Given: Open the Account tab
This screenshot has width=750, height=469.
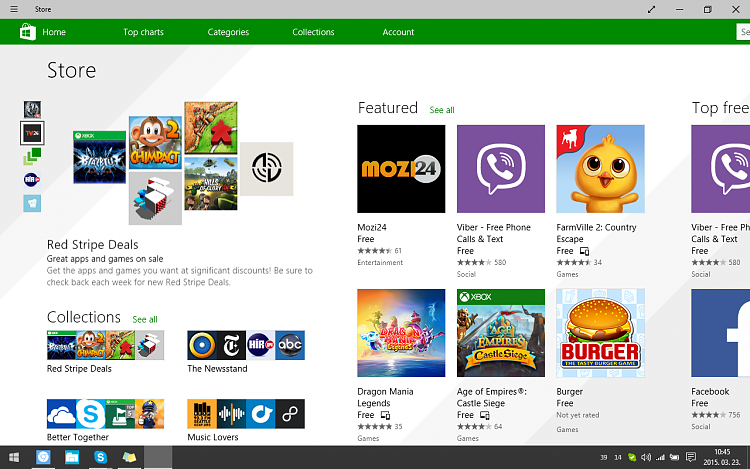Looking at the screenshot, I should coord(398,32).
